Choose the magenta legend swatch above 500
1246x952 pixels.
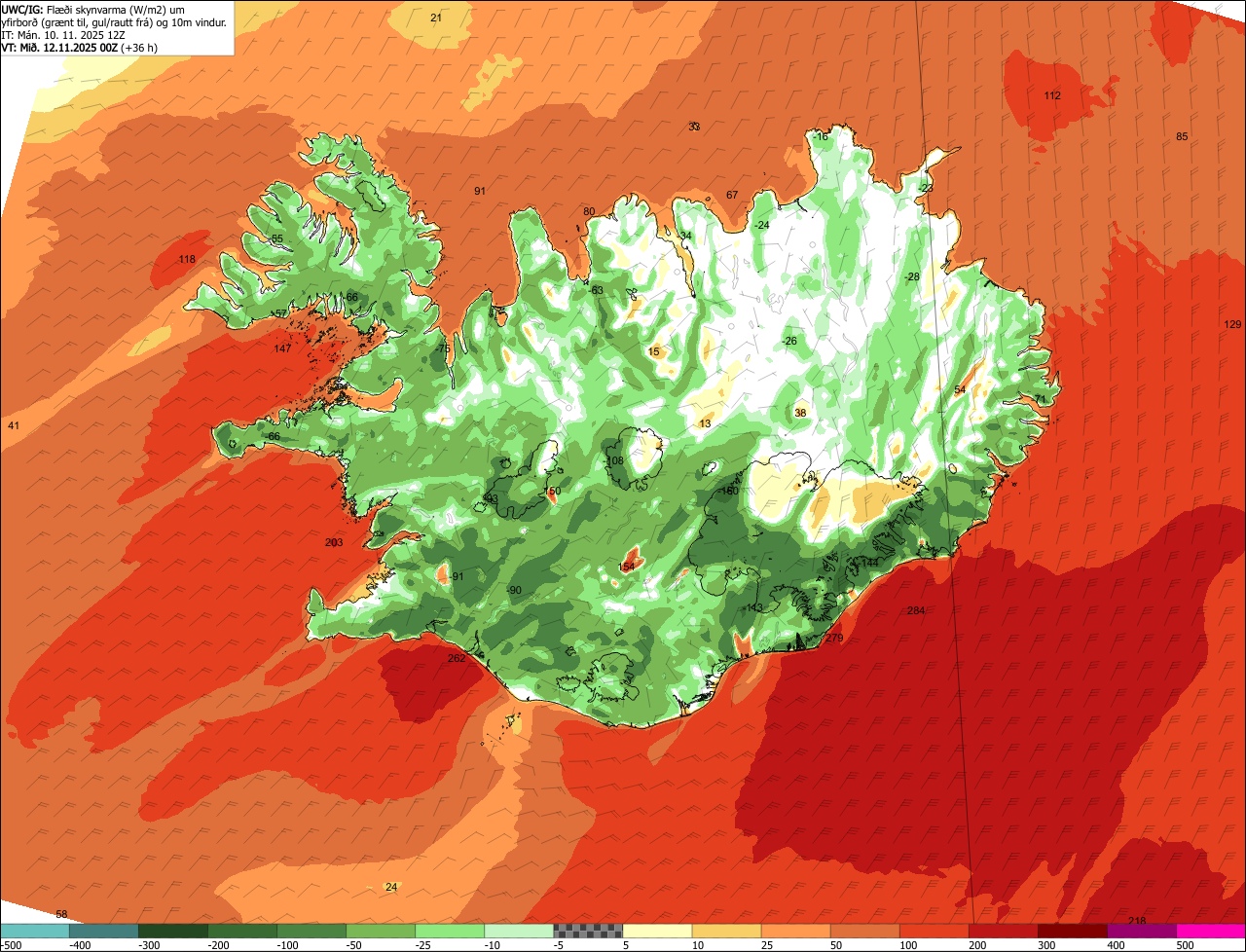pyautogui.click(x=1211, y=930)
